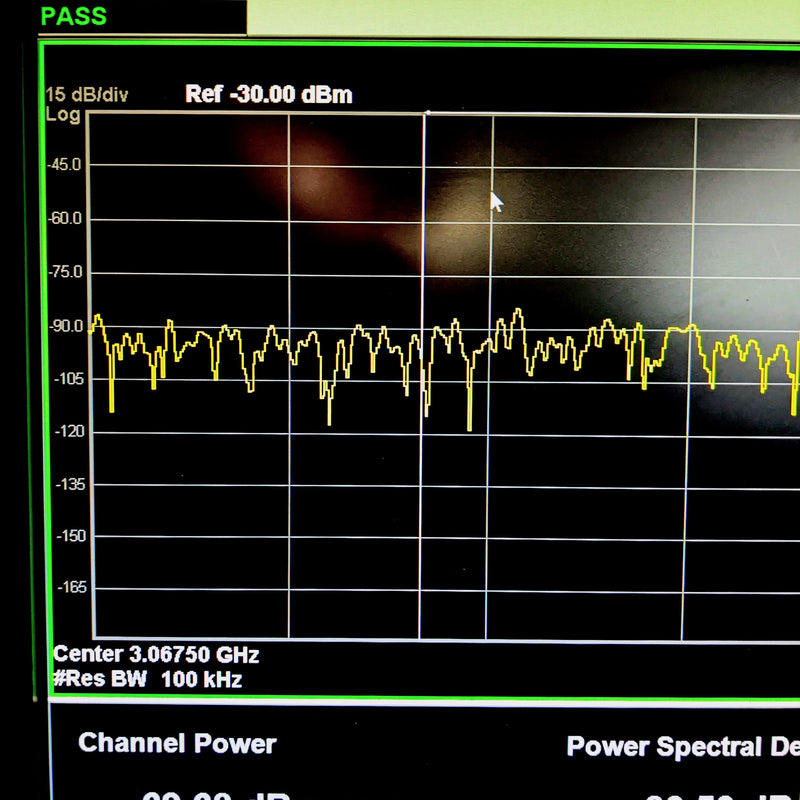This screenshot has width=800, height=800.
Task: Click the Channel Power heading
Action: 177,743
